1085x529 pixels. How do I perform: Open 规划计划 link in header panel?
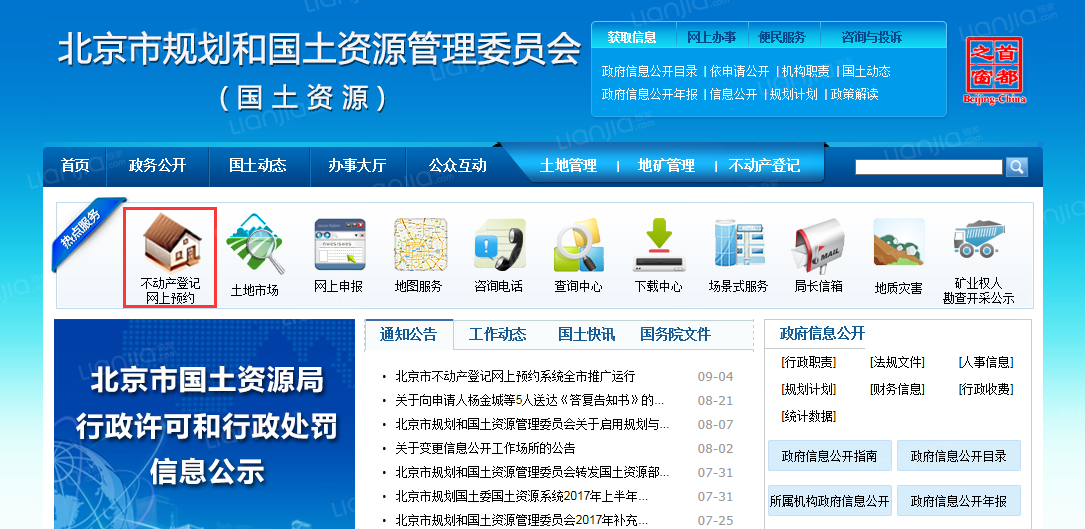tap(794, 94)
